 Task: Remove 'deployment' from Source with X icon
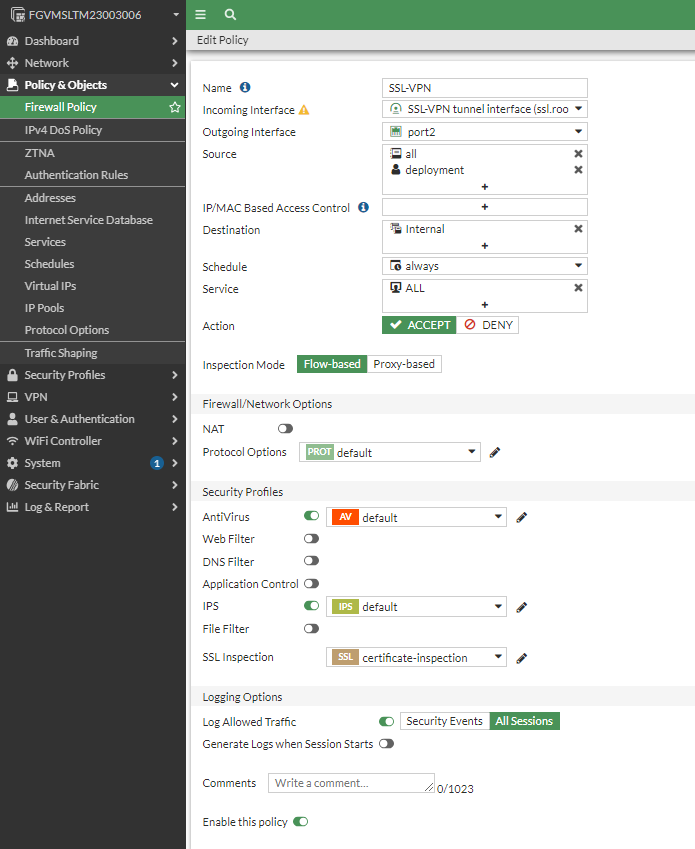point(578,170)
